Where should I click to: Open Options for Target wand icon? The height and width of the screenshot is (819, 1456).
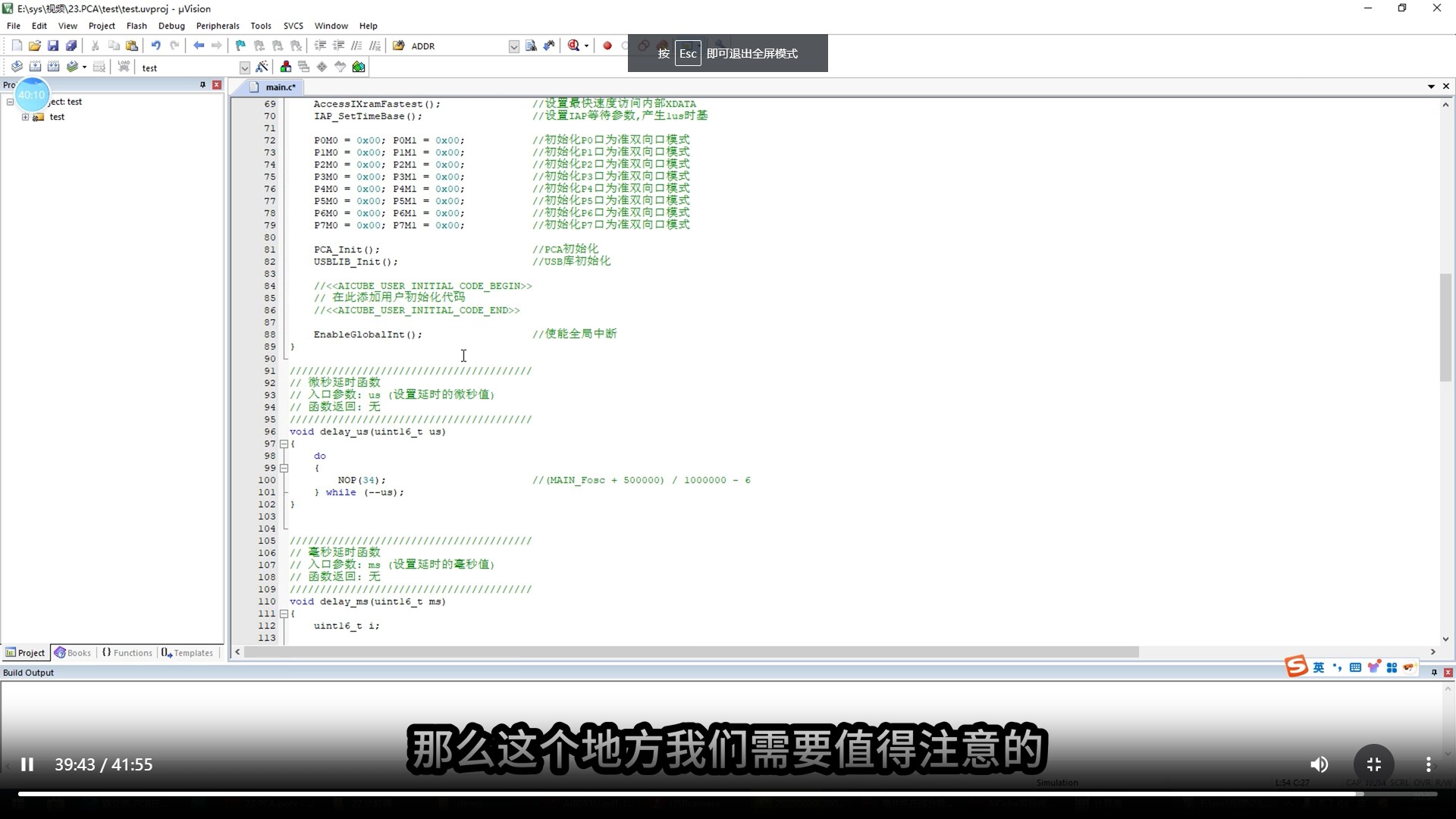tap(262, 67)
